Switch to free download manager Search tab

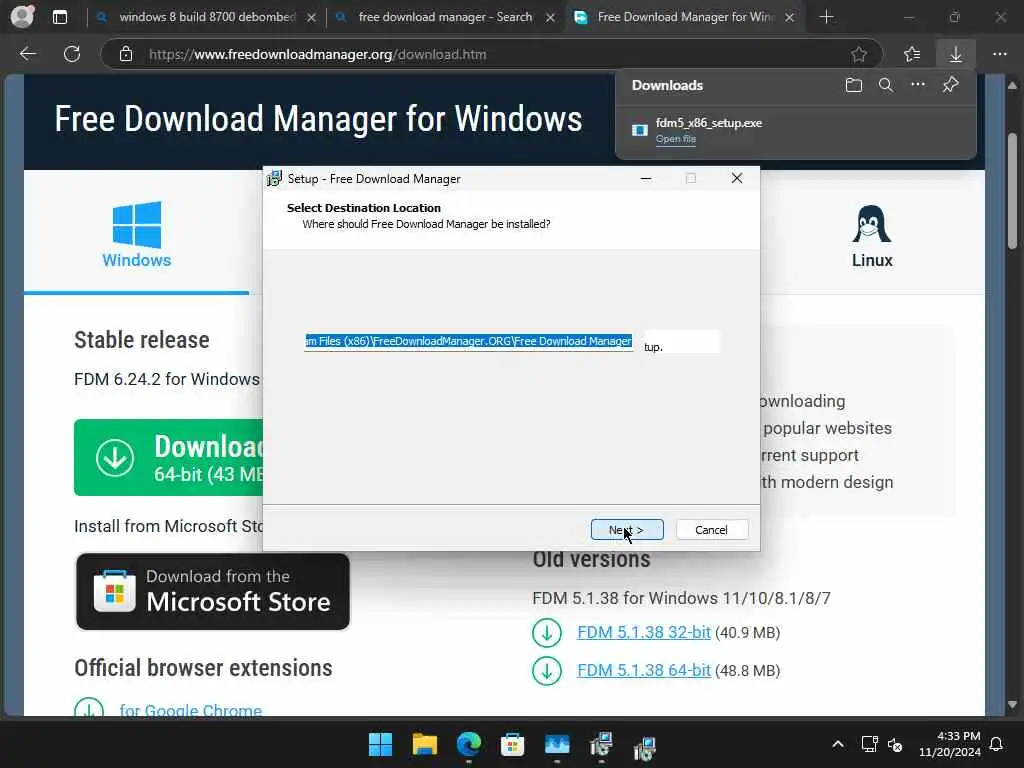[x=445, y=17]
